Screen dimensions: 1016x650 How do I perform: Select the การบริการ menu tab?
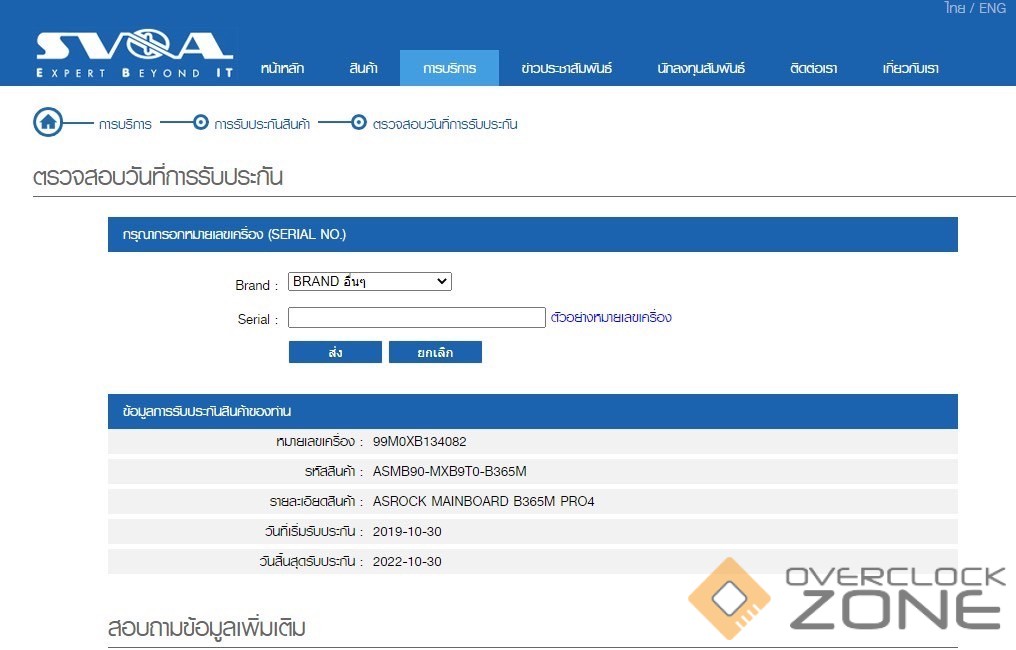pyautogui.click(x=449, y=69)
